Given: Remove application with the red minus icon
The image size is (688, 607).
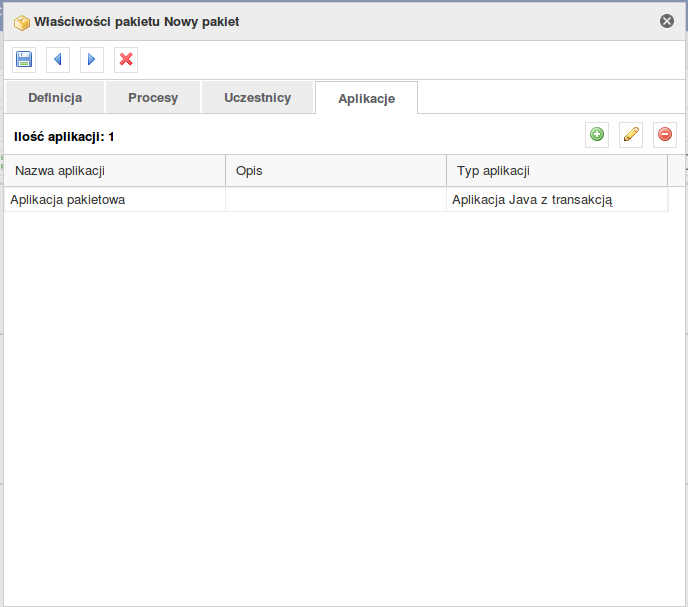Looking at the screenshot, I should [665, 134].
